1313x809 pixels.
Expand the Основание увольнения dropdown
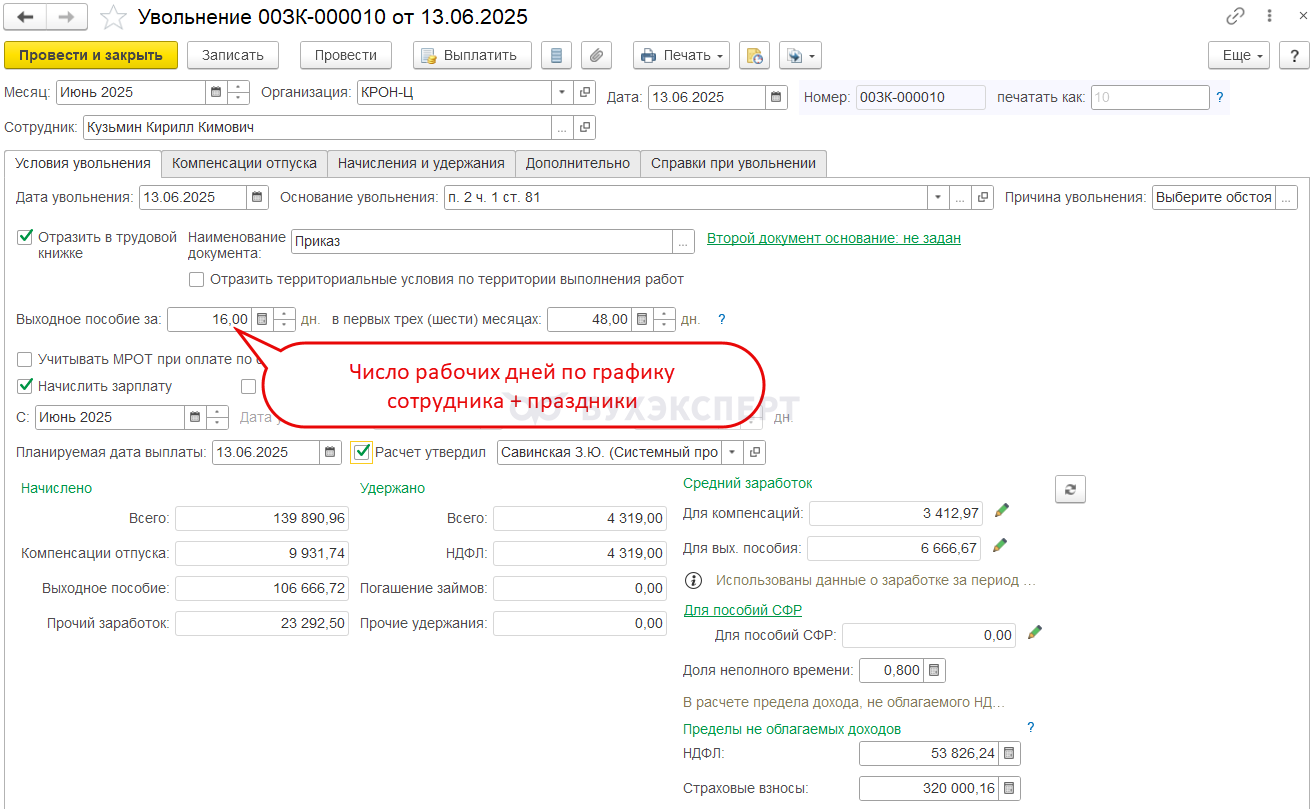[938, 197]
